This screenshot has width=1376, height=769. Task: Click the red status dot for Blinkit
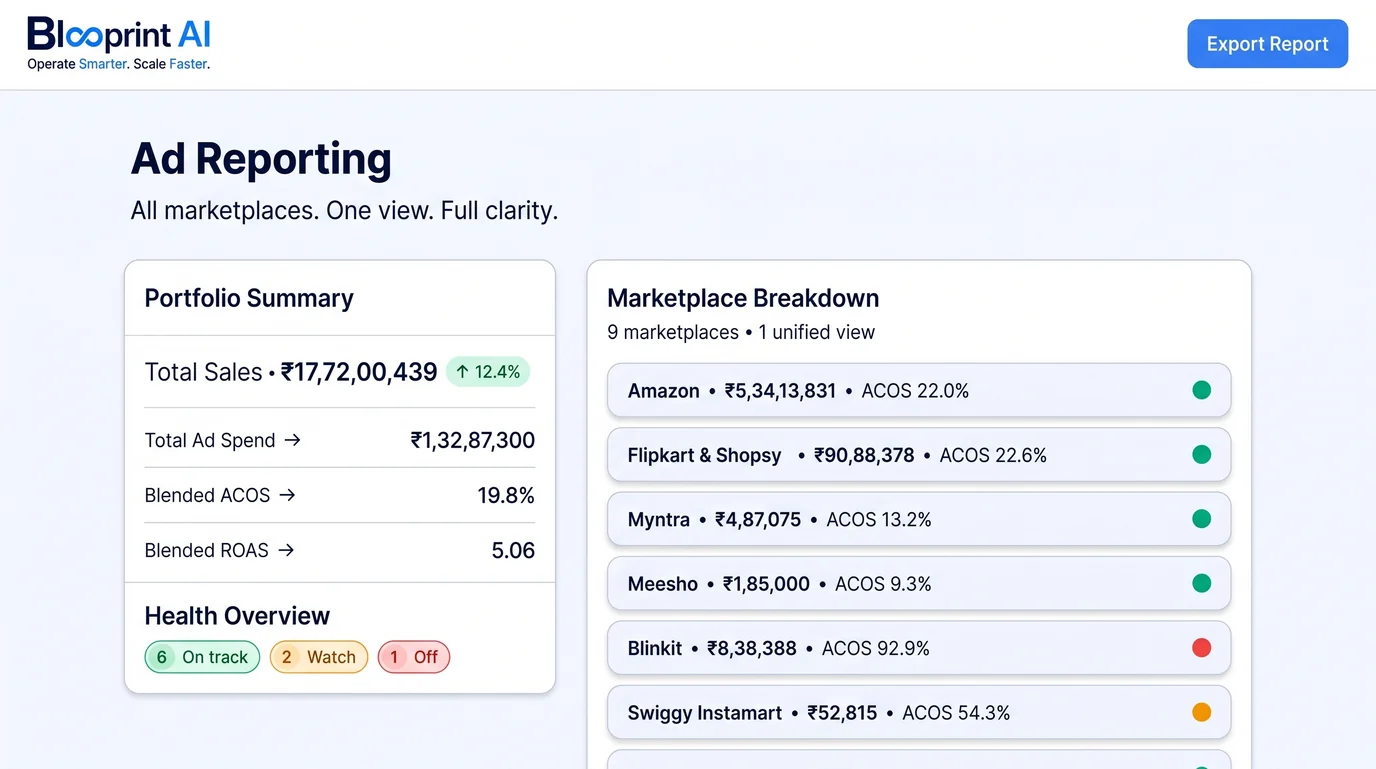pos(1202,648)
